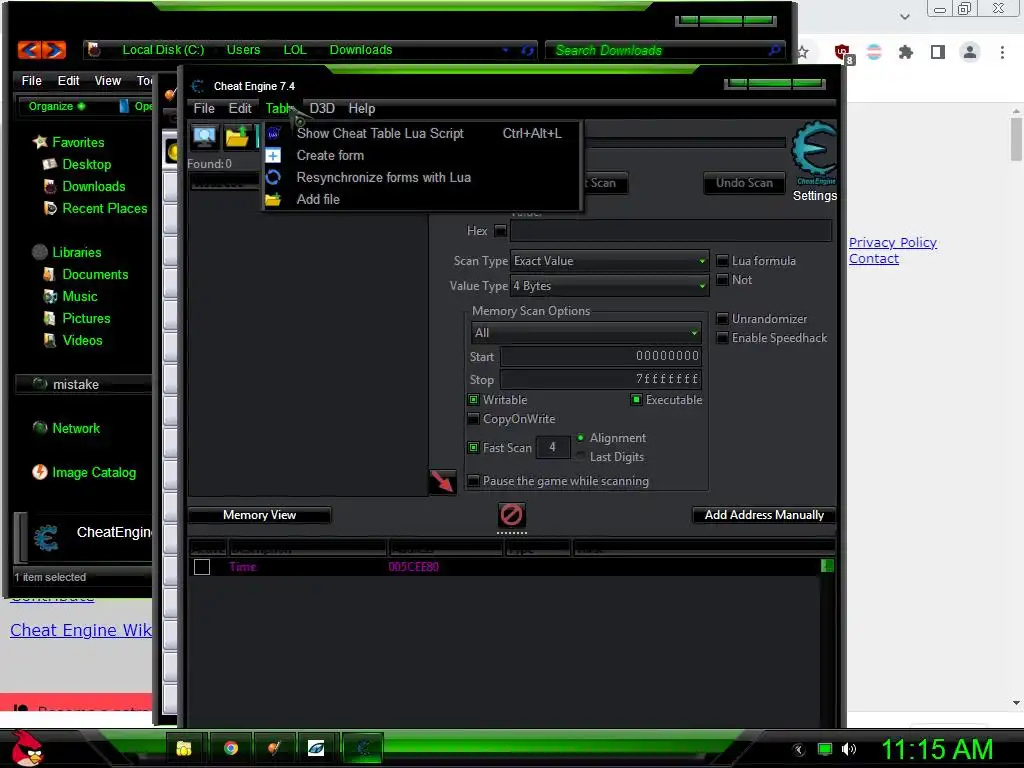The width and height of the screenshot is (1024, 768).
Task: Click the Undo Scan button
Action: tap(744, 184)
